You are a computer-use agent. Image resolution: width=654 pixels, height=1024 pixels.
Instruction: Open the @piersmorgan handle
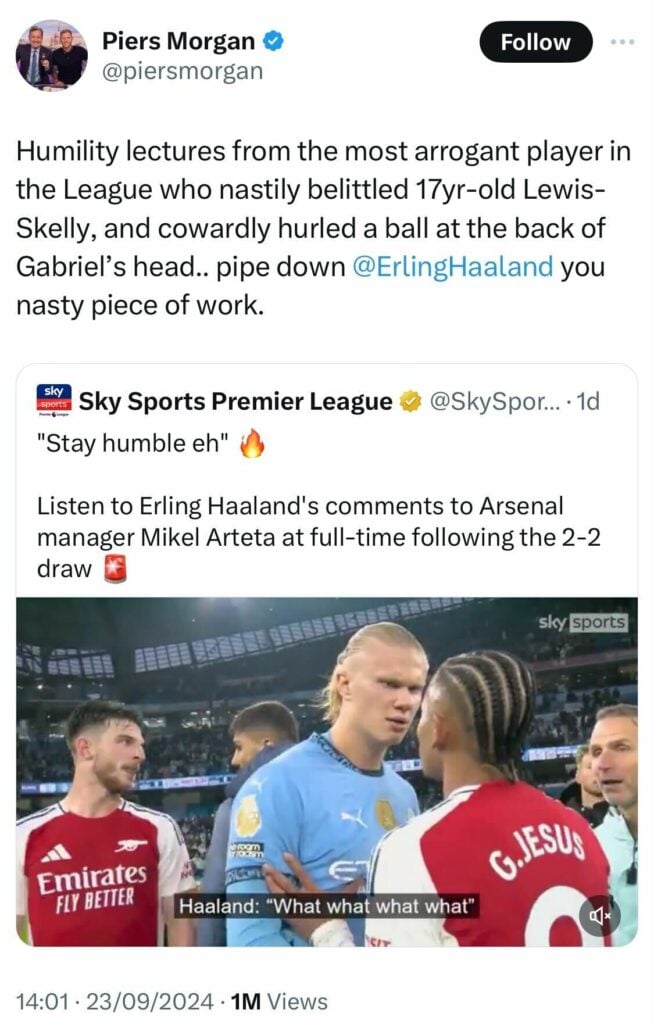coord(182,71)
